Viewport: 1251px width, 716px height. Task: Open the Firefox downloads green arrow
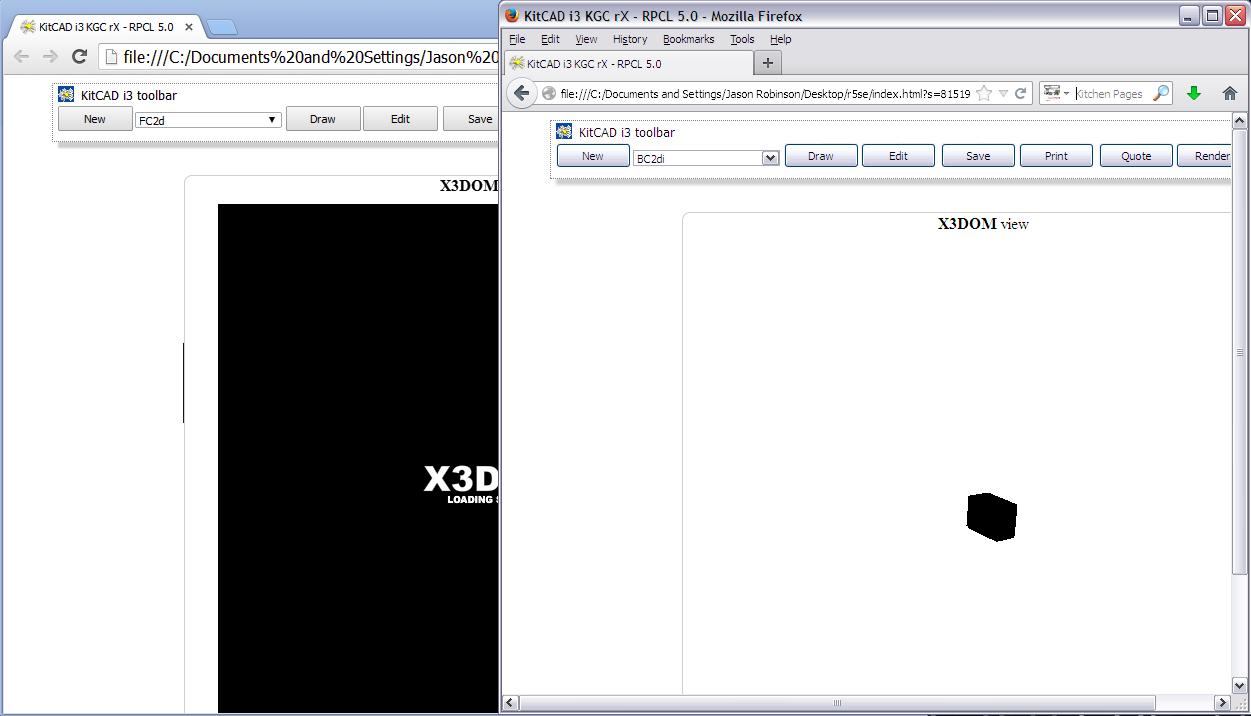coord(1193,93)
